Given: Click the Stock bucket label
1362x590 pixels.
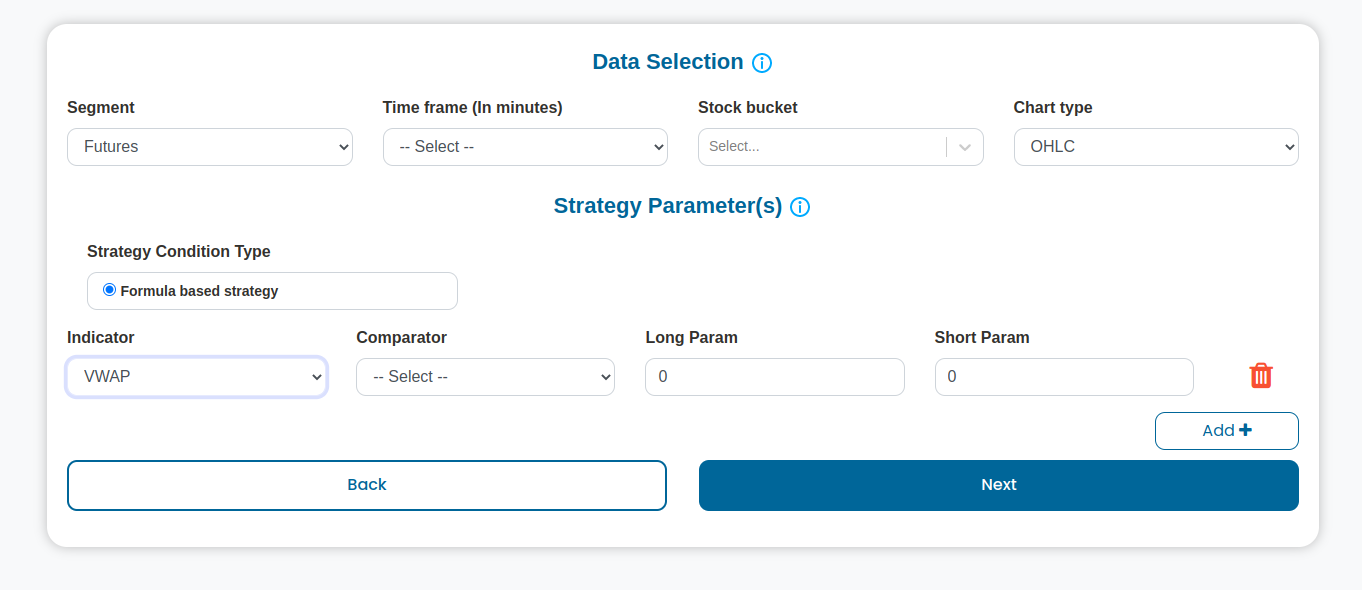Looking at the screenshot, I should pos(748,108).
